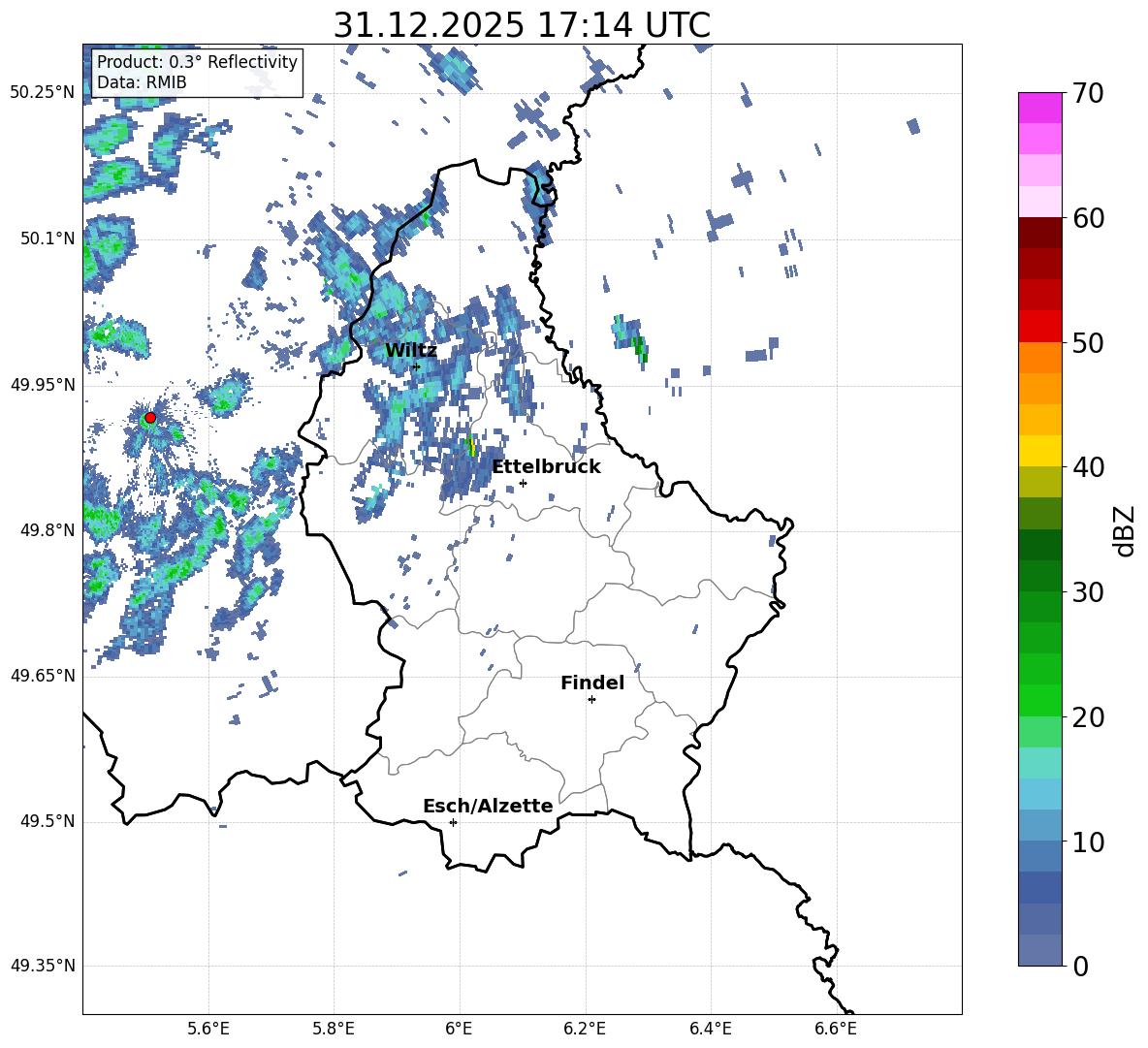
Task: Click the Findel station label
Action: 592,683
